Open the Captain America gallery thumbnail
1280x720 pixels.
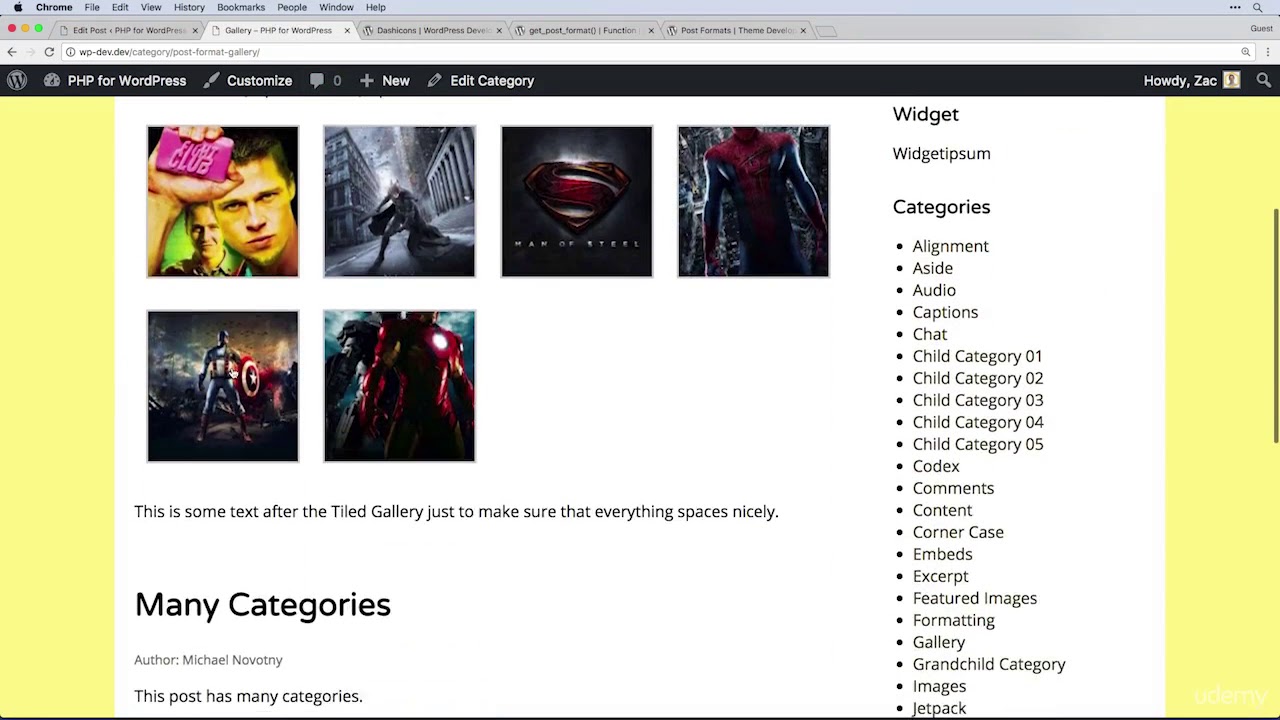pos(223,386)
